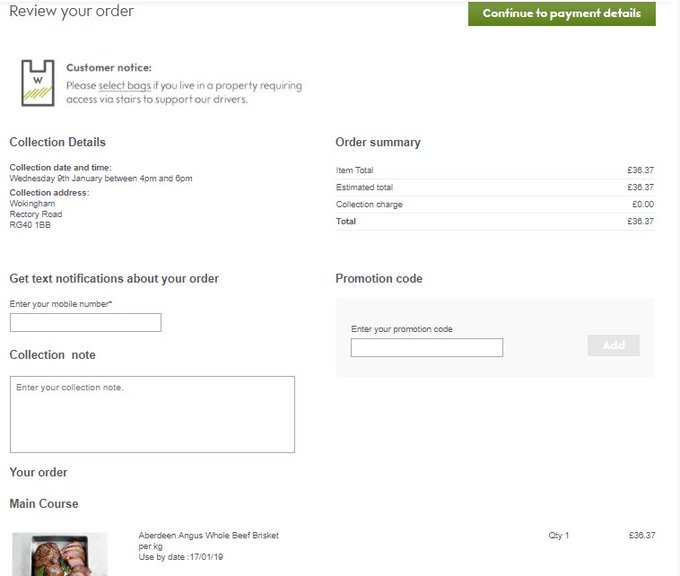Viewport: 680px width, 576px height.
Task: Click Continue to payment details button
Action: pyautogui.click(x=562, y=13)
